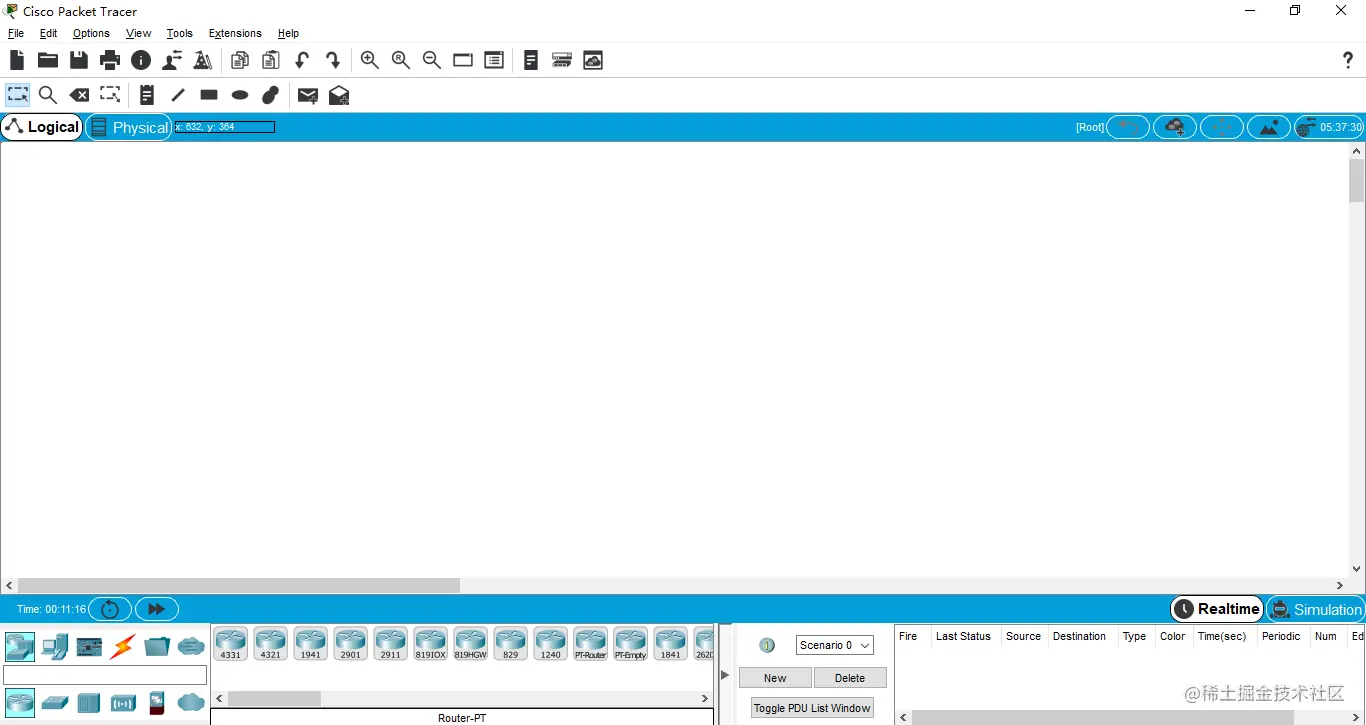This screenshot has width=1366, height=725.
Task: Click the Power Cycle Devices button
Action: pyautogui.click(x=110, y=609)
